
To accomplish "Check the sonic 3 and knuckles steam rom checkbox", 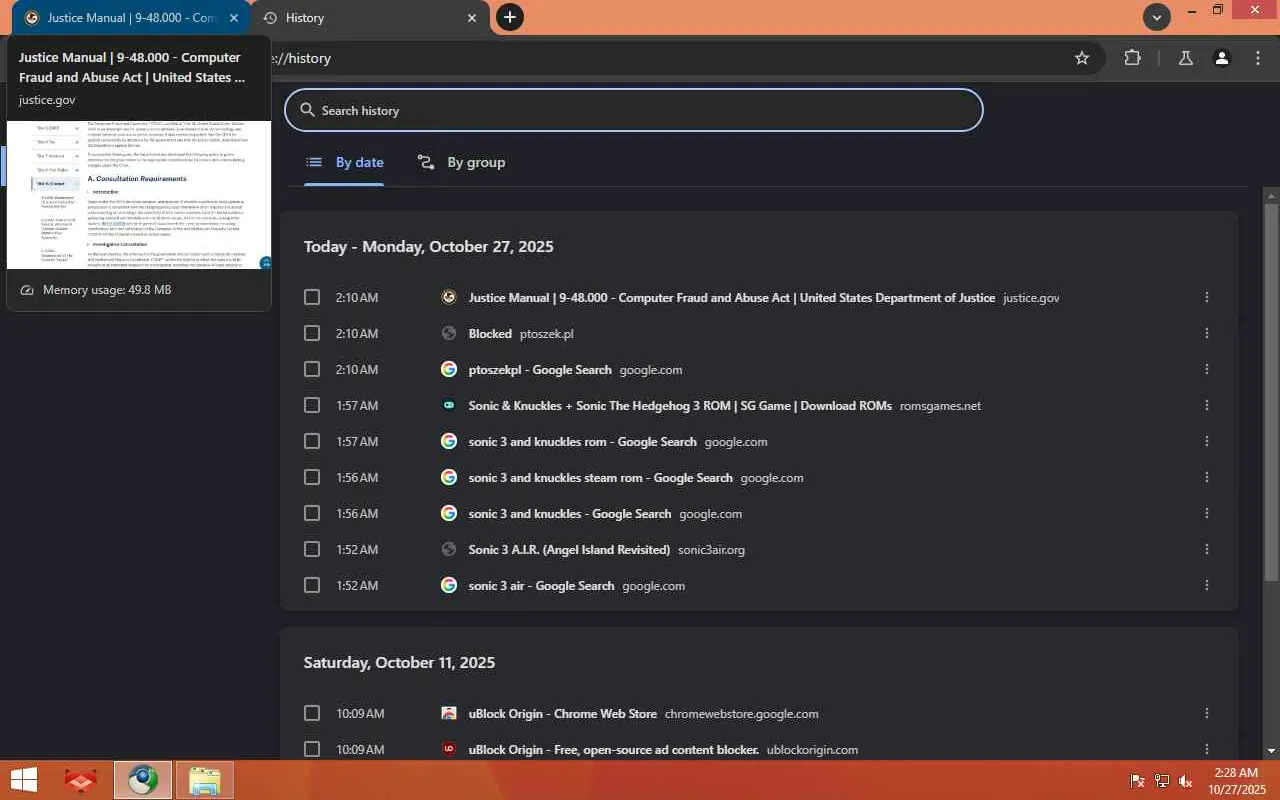I will pyautogui.click(x=312, y=477).
